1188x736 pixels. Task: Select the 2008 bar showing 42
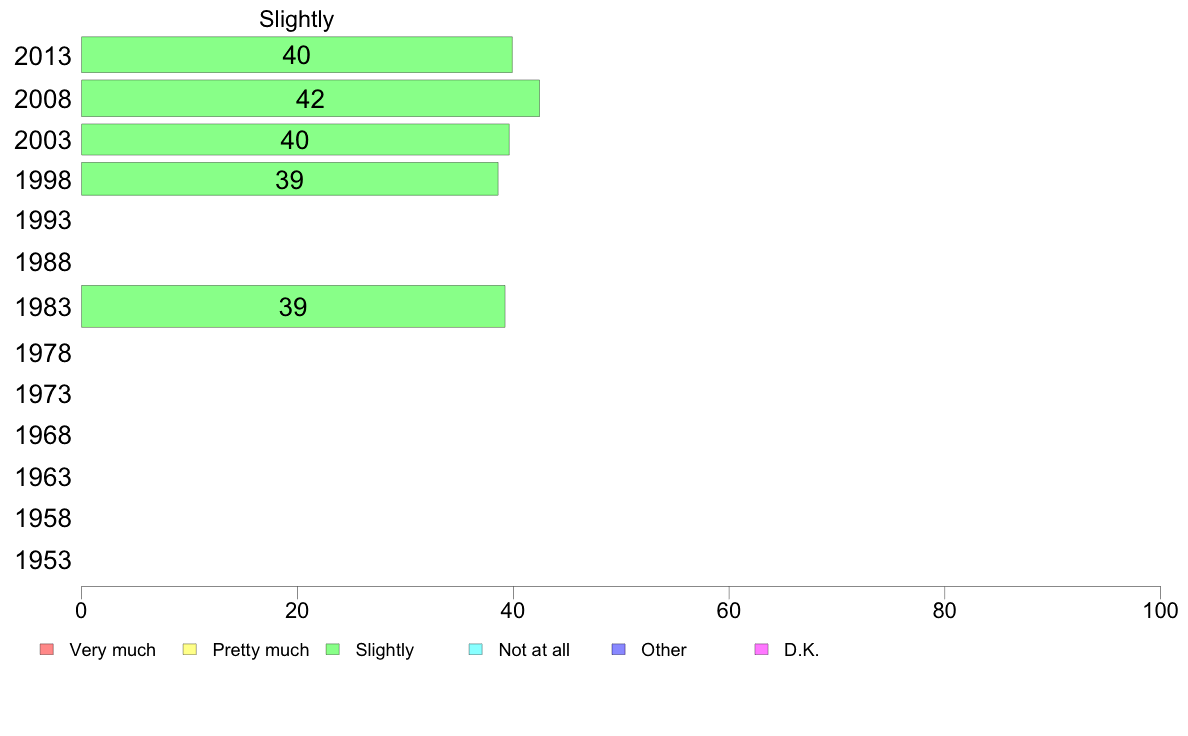click(311, 99)
